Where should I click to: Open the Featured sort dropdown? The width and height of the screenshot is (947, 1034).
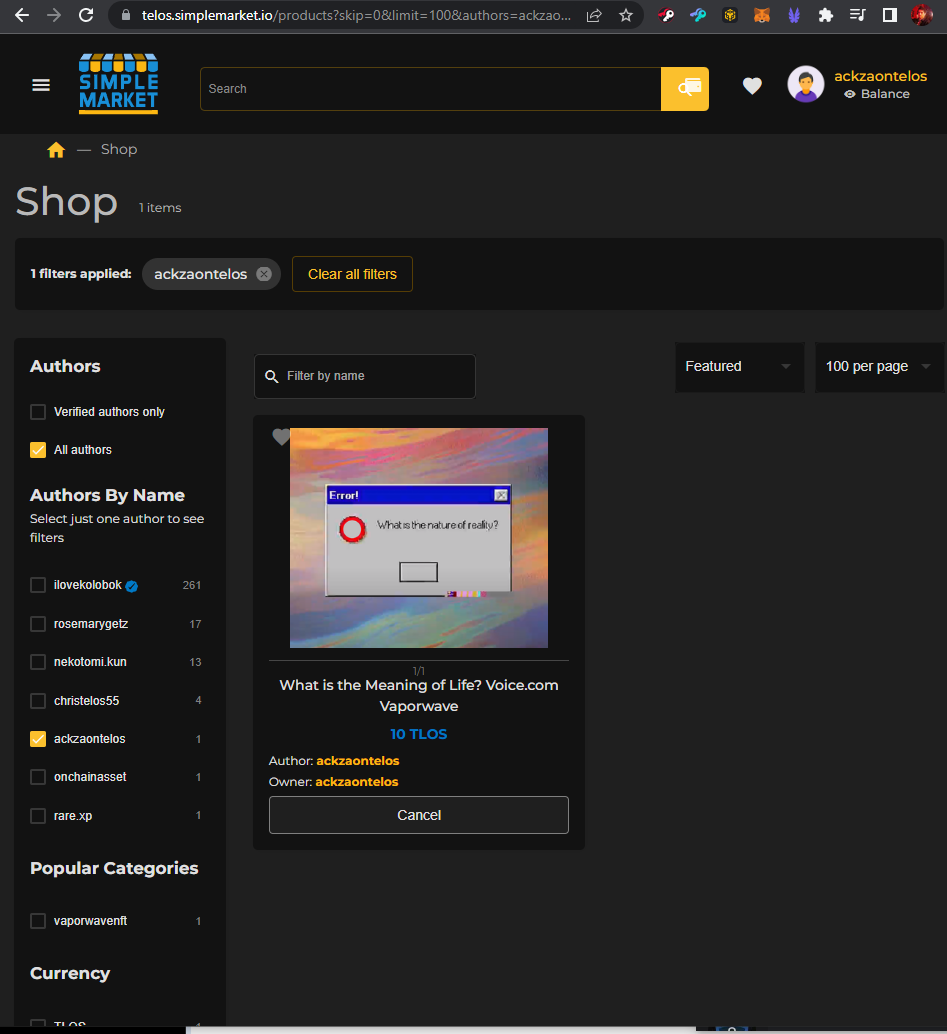[x=739, y=367]
